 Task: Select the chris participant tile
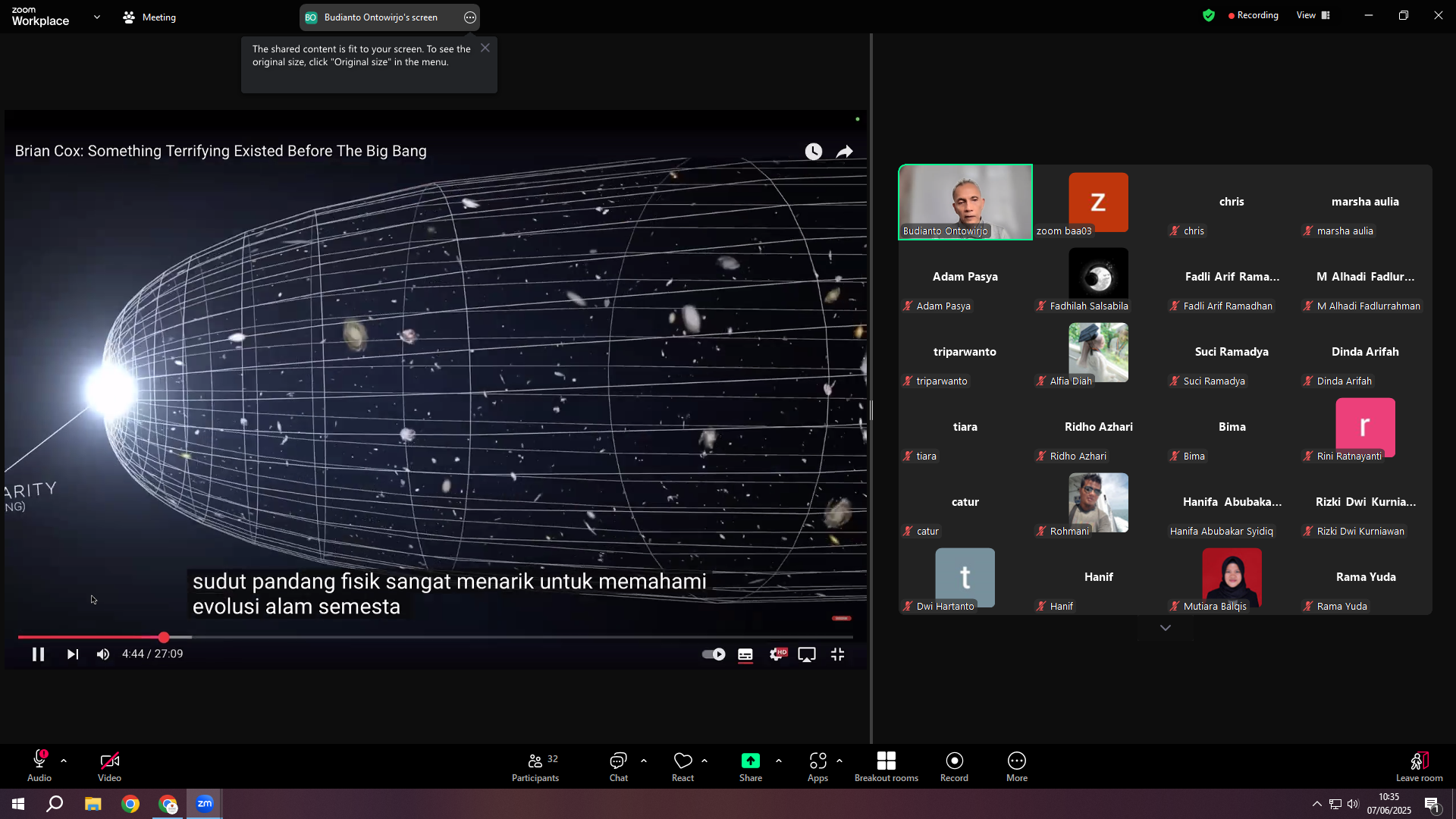click(x=1232, y=202)
